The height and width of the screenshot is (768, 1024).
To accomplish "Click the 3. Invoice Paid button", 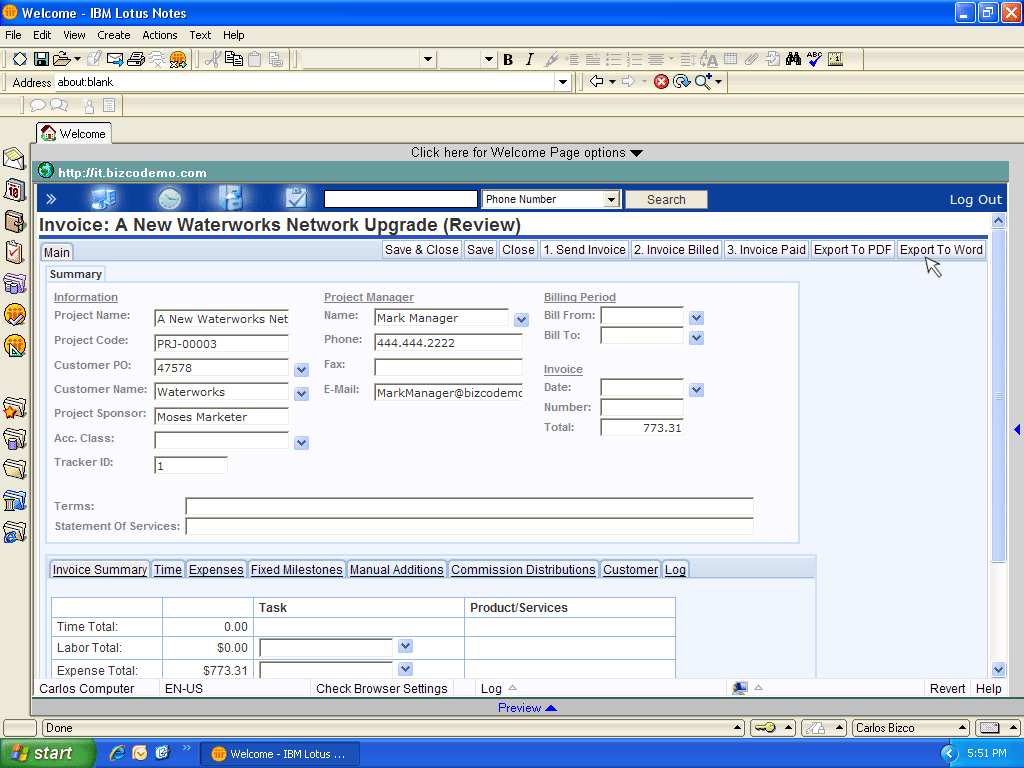I will click(766, 250).
